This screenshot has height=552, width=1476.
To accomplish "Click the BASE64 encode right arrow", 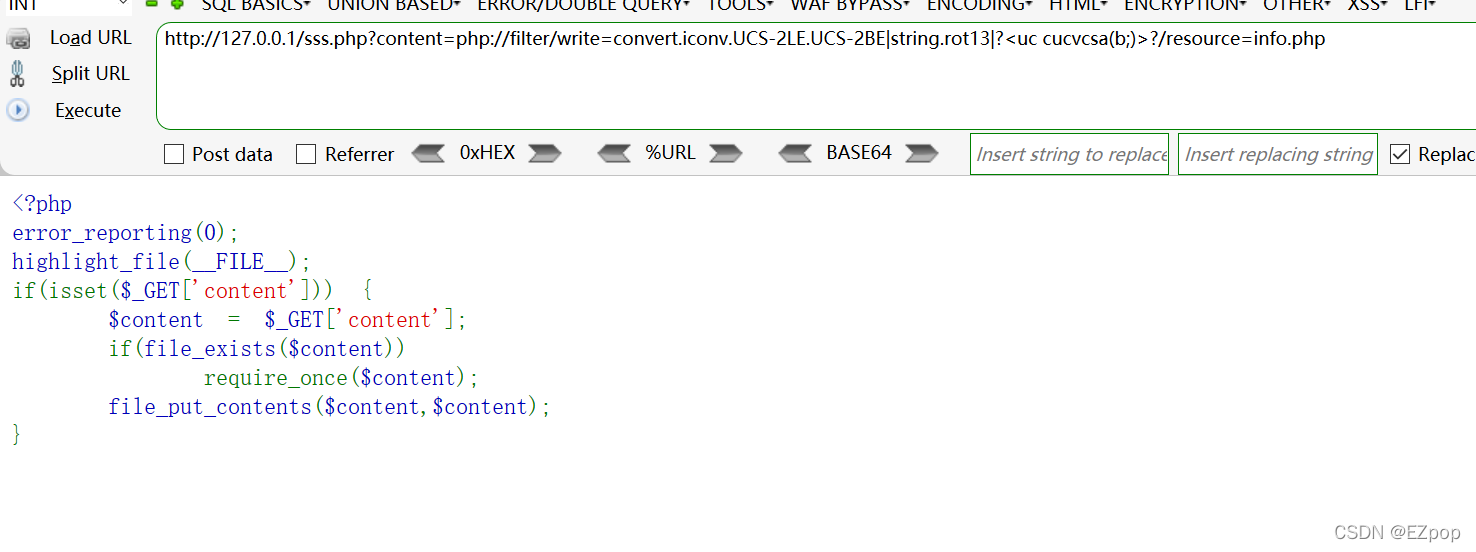I will click(x=921, y=153).
